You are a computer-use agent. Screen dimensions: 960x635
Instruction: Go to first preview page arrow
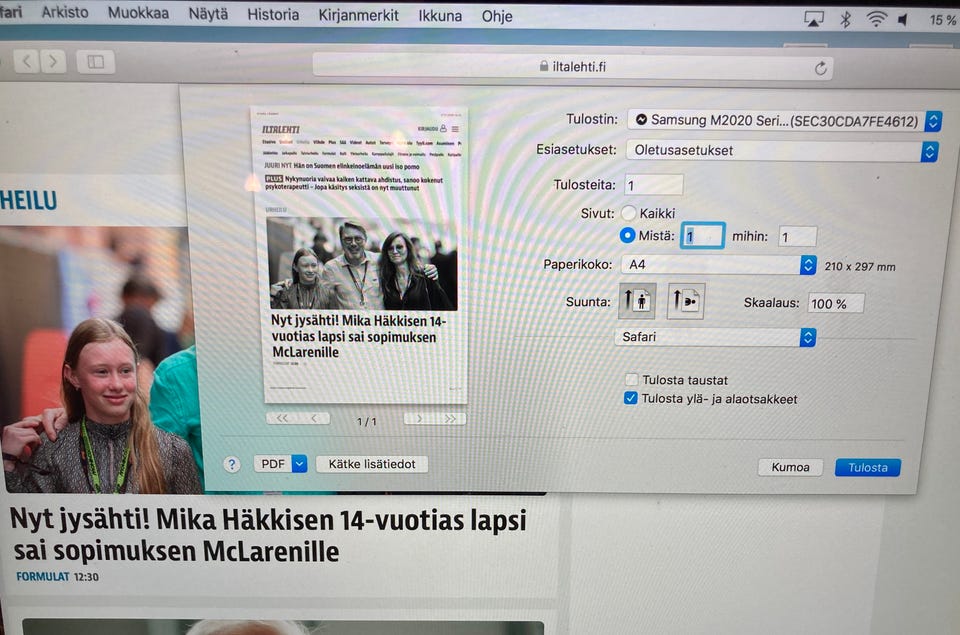tap(282, 418)
